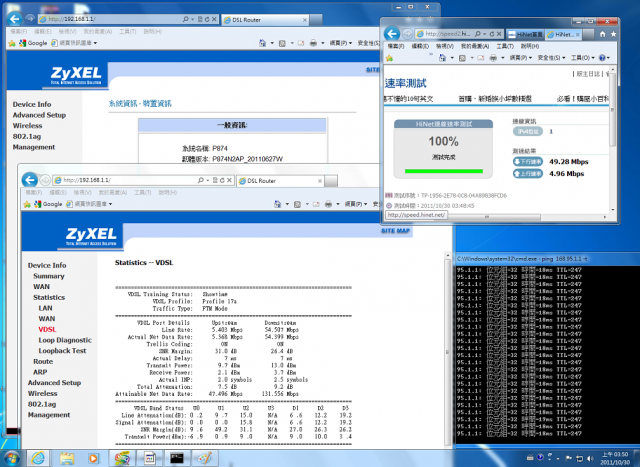Click the printer icon in the rear router window toolbar

click(x=313, y=43)
